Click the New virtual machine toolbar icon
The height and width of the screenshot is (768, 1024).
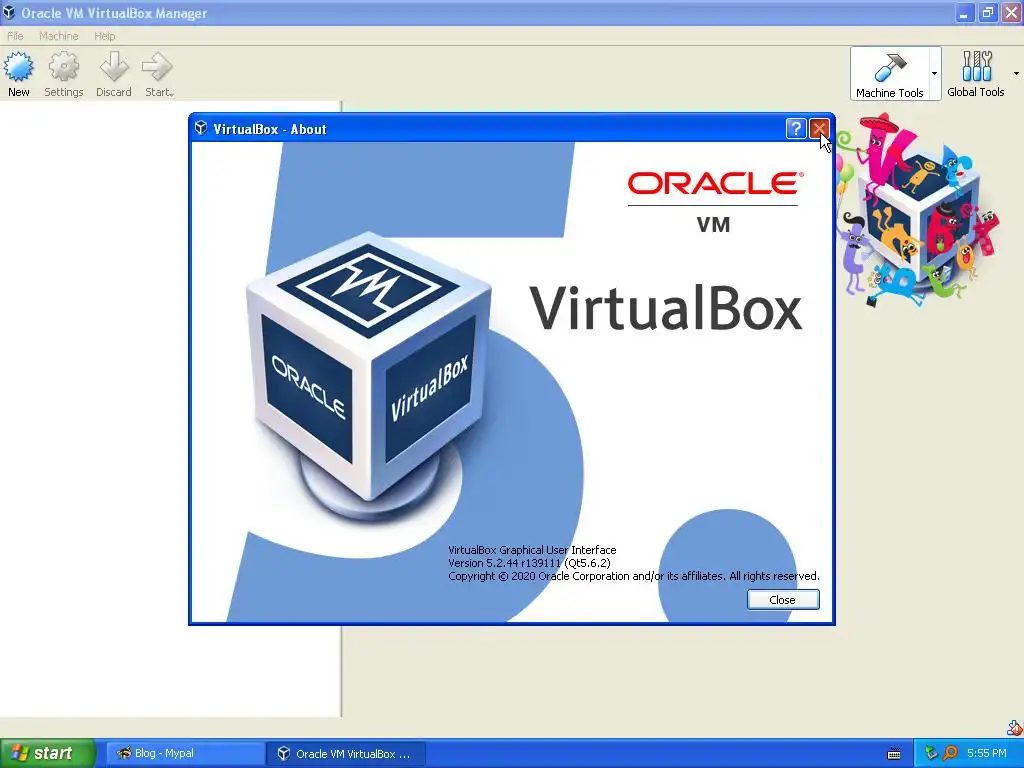click(18, 67)
